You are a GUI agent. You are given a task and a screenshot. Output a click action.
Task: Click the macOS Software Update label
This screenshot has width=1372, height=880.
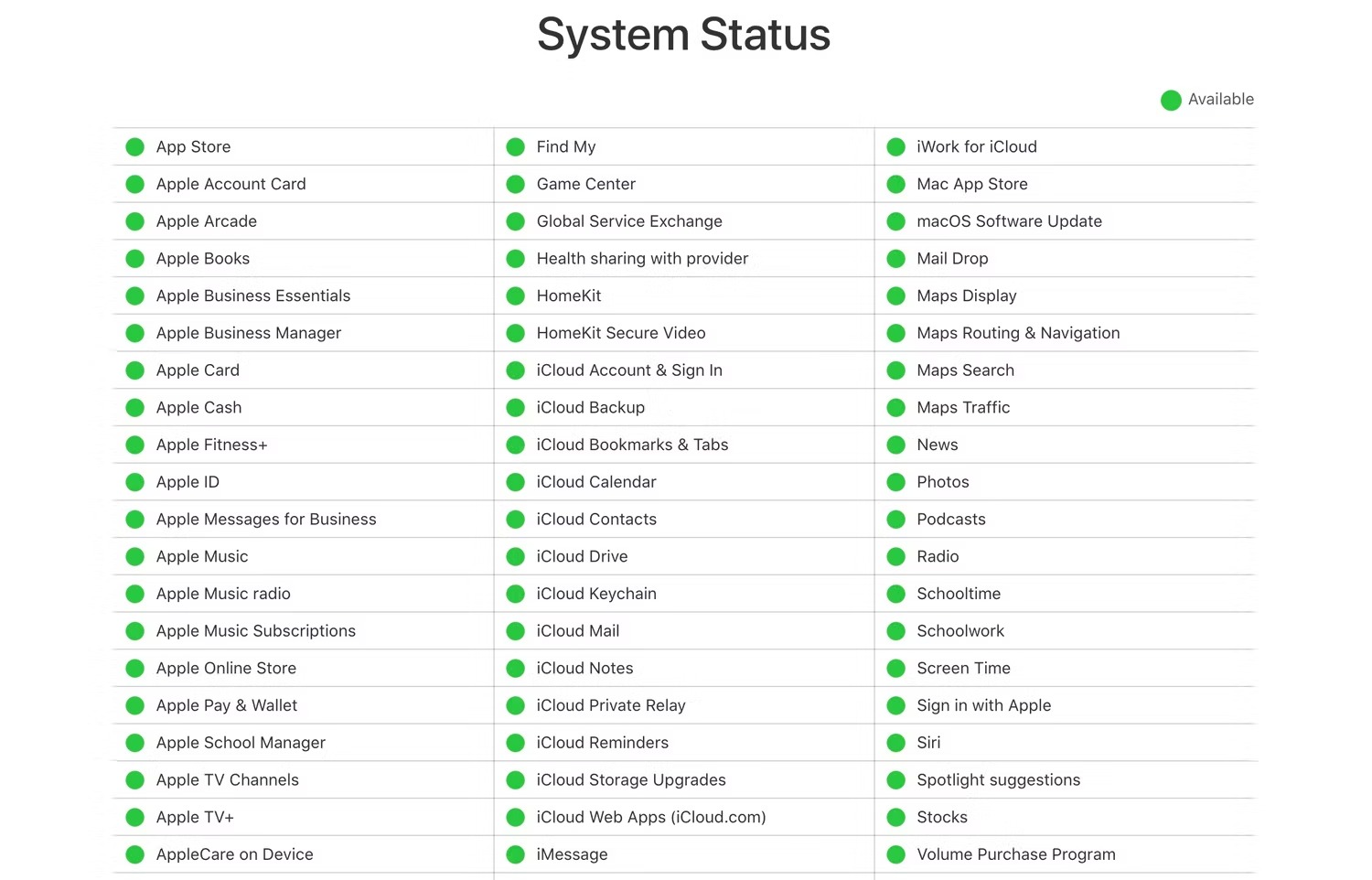[x=1009, y=221]
